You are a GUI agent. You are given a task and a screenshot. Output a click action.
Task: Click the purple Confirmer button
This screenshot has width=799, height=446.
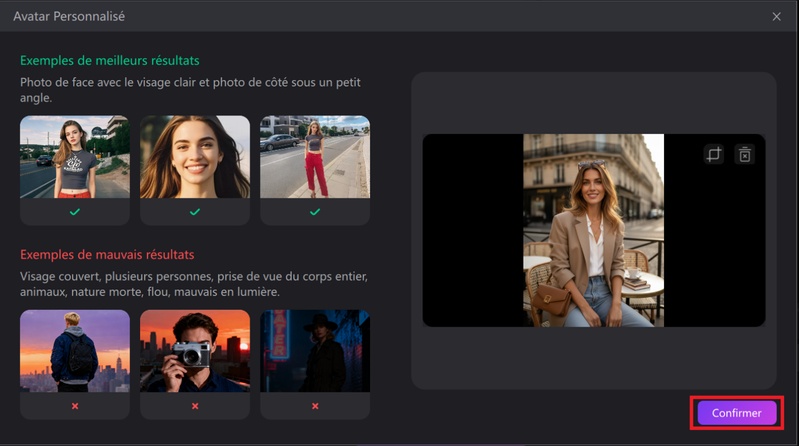(x=736, y=413)
